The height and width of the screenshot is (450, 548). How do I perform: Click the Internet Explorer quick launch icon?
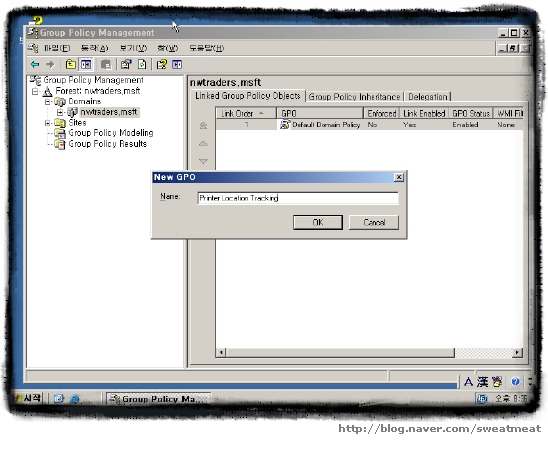click(x=74, y=399)
